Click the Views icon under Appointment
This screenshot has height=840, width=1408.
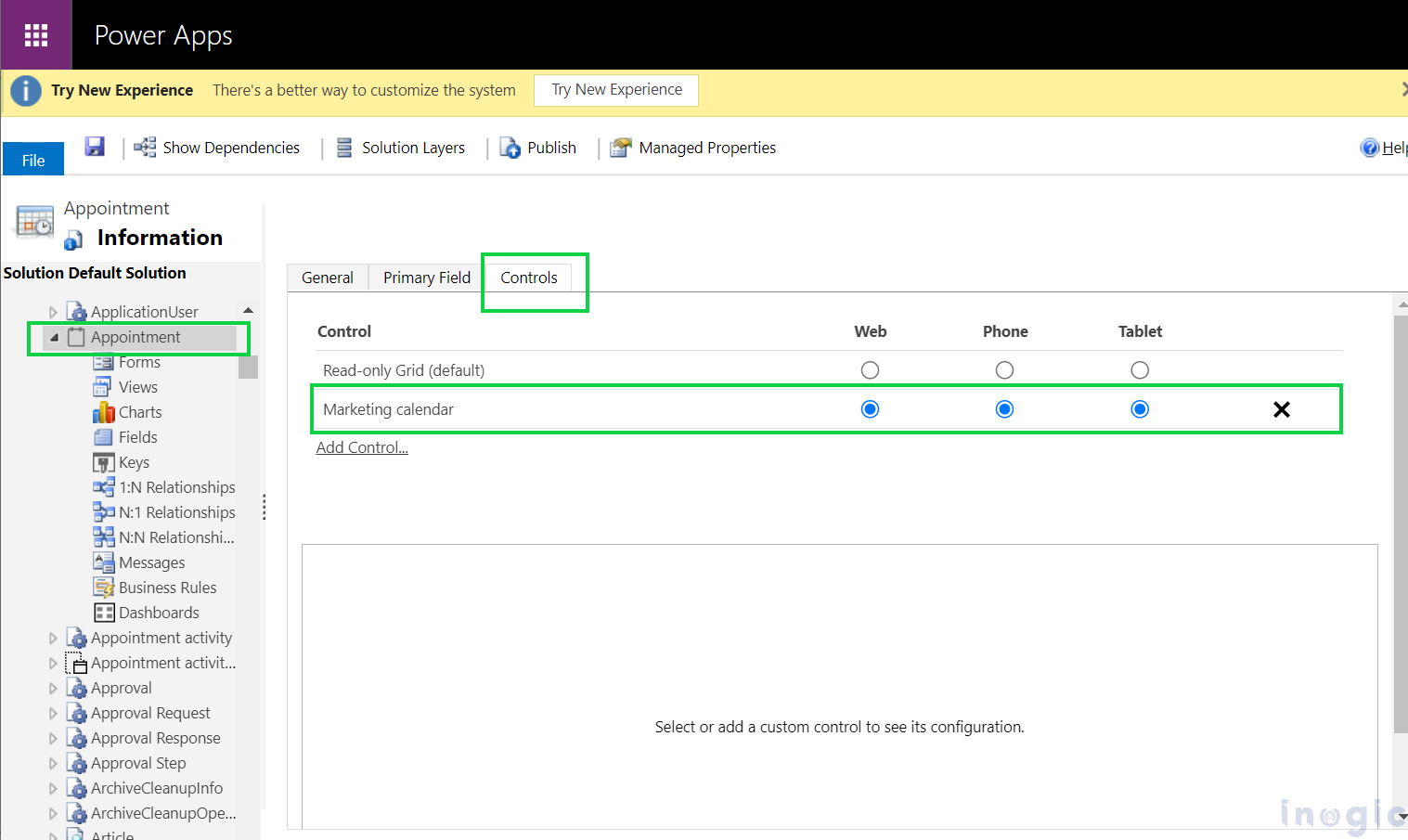click(103, 387)
